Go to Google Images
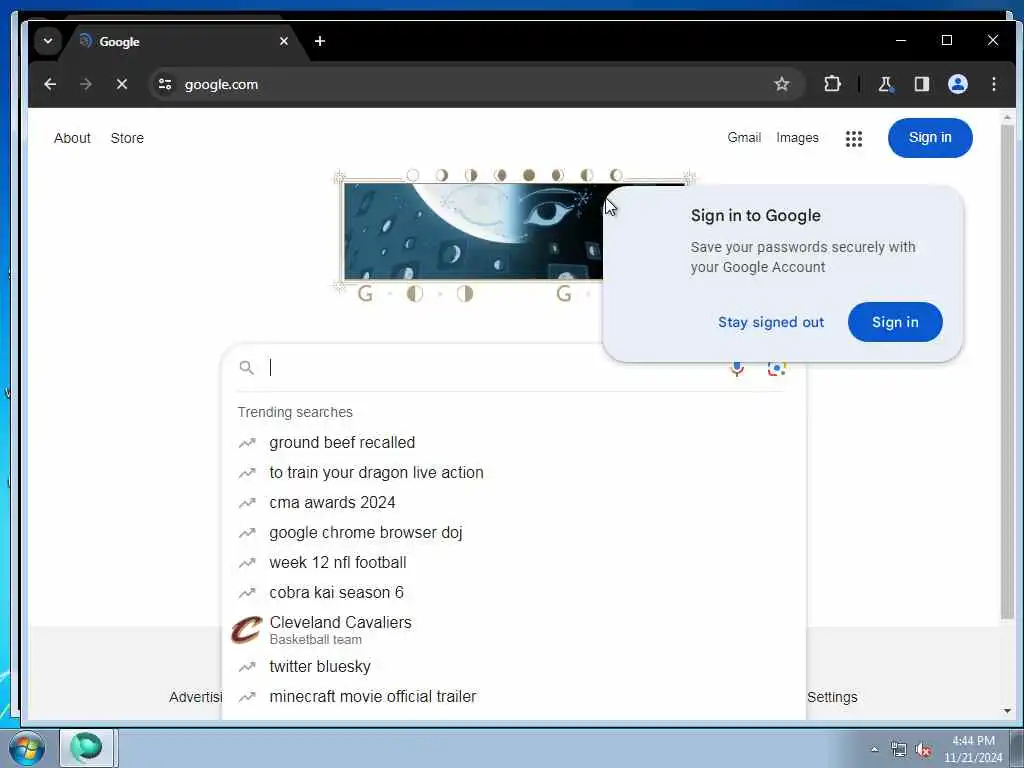1024x768 pixels. click(x=797, y=138)
